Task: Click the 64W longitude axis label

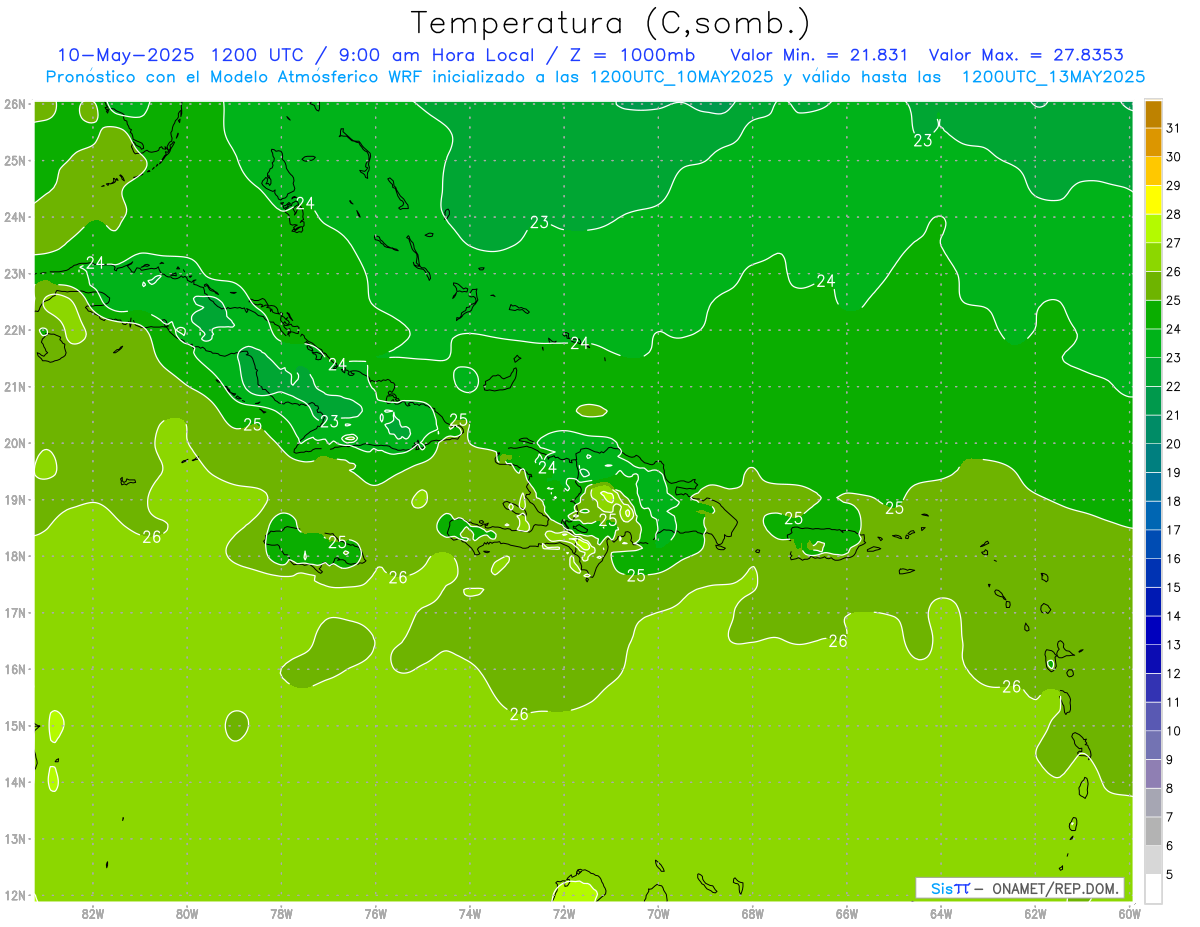Action: [941, 913]
